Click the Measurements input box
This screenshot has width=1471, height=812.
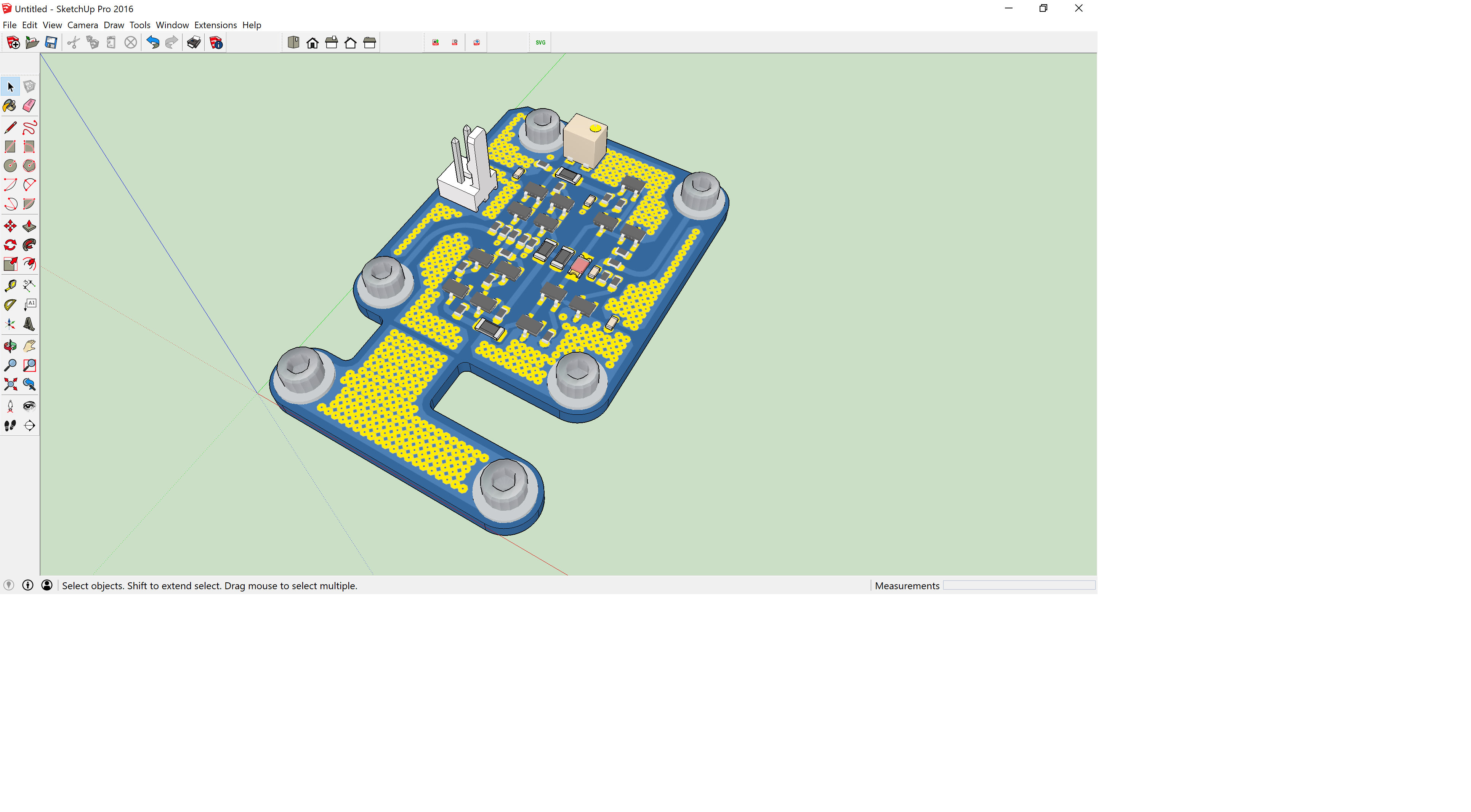click(x=1019, y=585)
